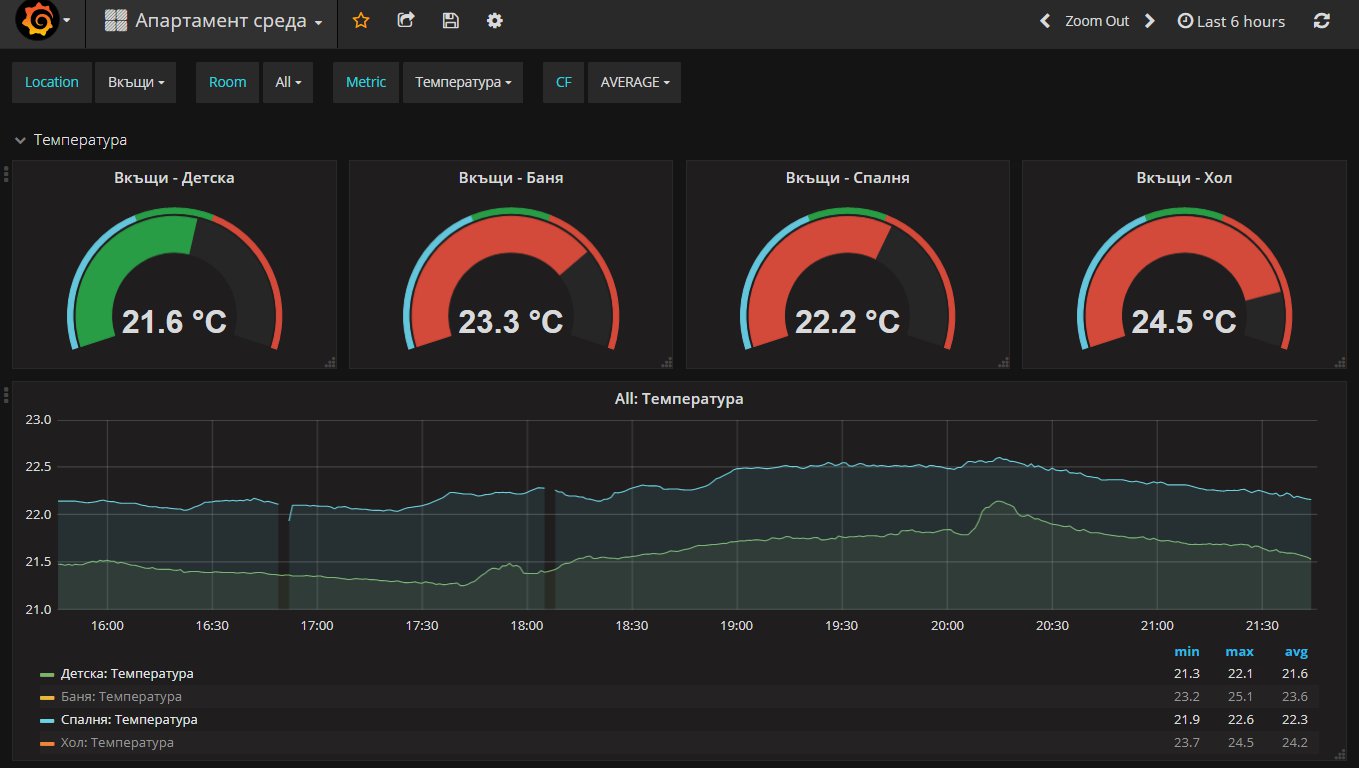
Task: Sort legend by min column
Action: point(1186,651)
